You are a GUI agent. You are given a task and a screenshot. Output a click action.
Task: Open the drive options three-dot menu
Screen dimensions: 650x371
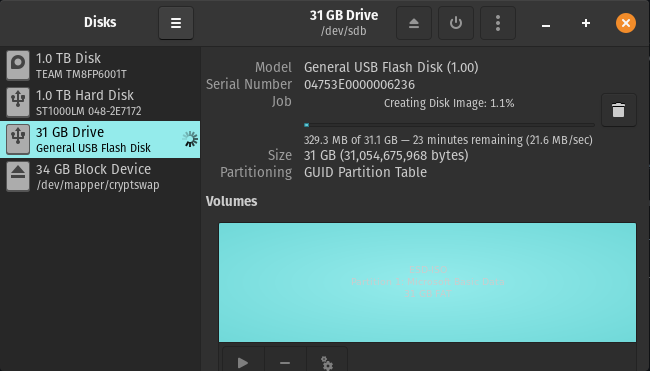point(498,23)
